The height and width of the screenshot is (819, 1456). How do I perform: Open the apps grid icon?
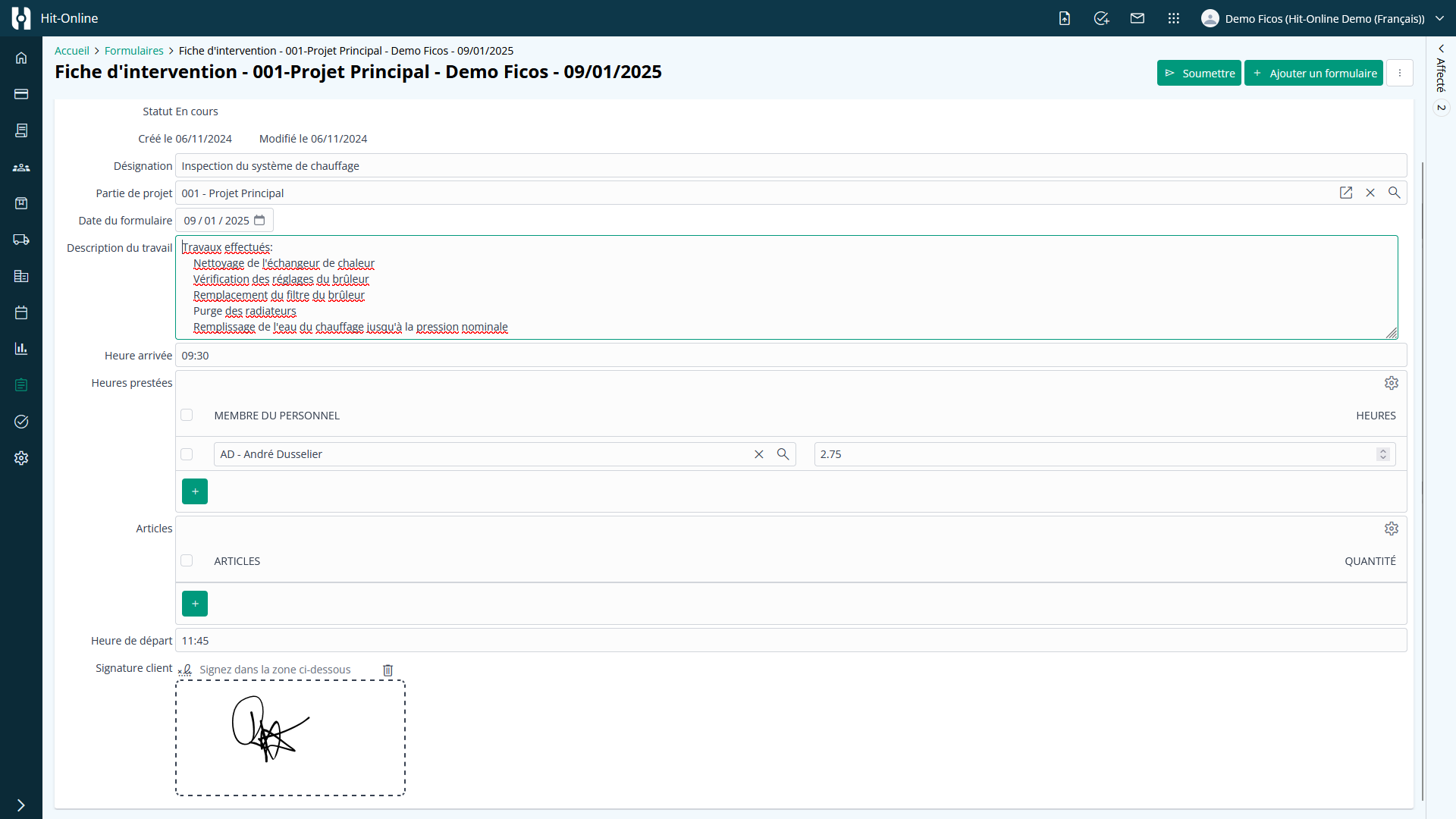[x=1174, y=18]
